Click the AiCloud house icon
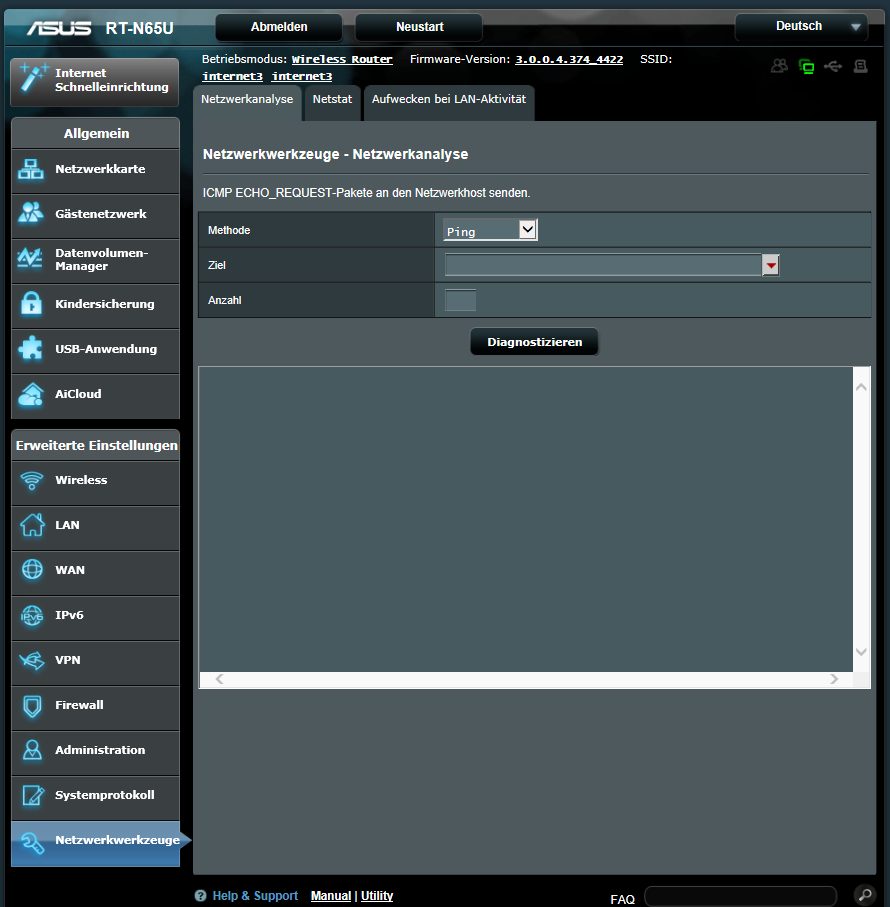 [31, 394]
